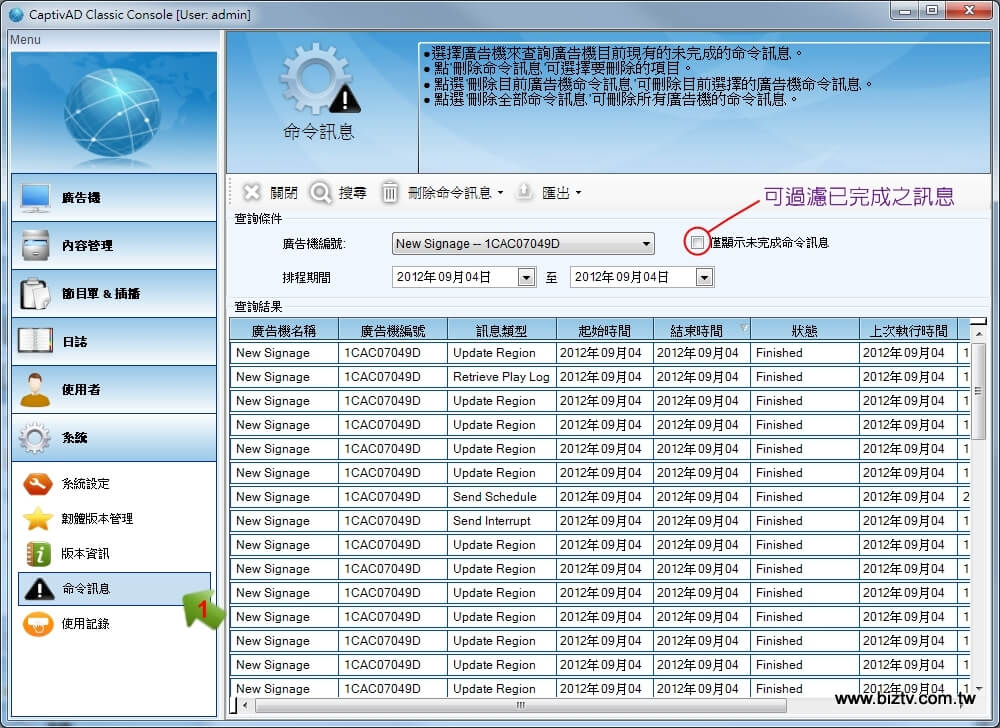Open the 內容管理 sidebar section
This screenshot has width=1000, height=728.
[113, 246]
